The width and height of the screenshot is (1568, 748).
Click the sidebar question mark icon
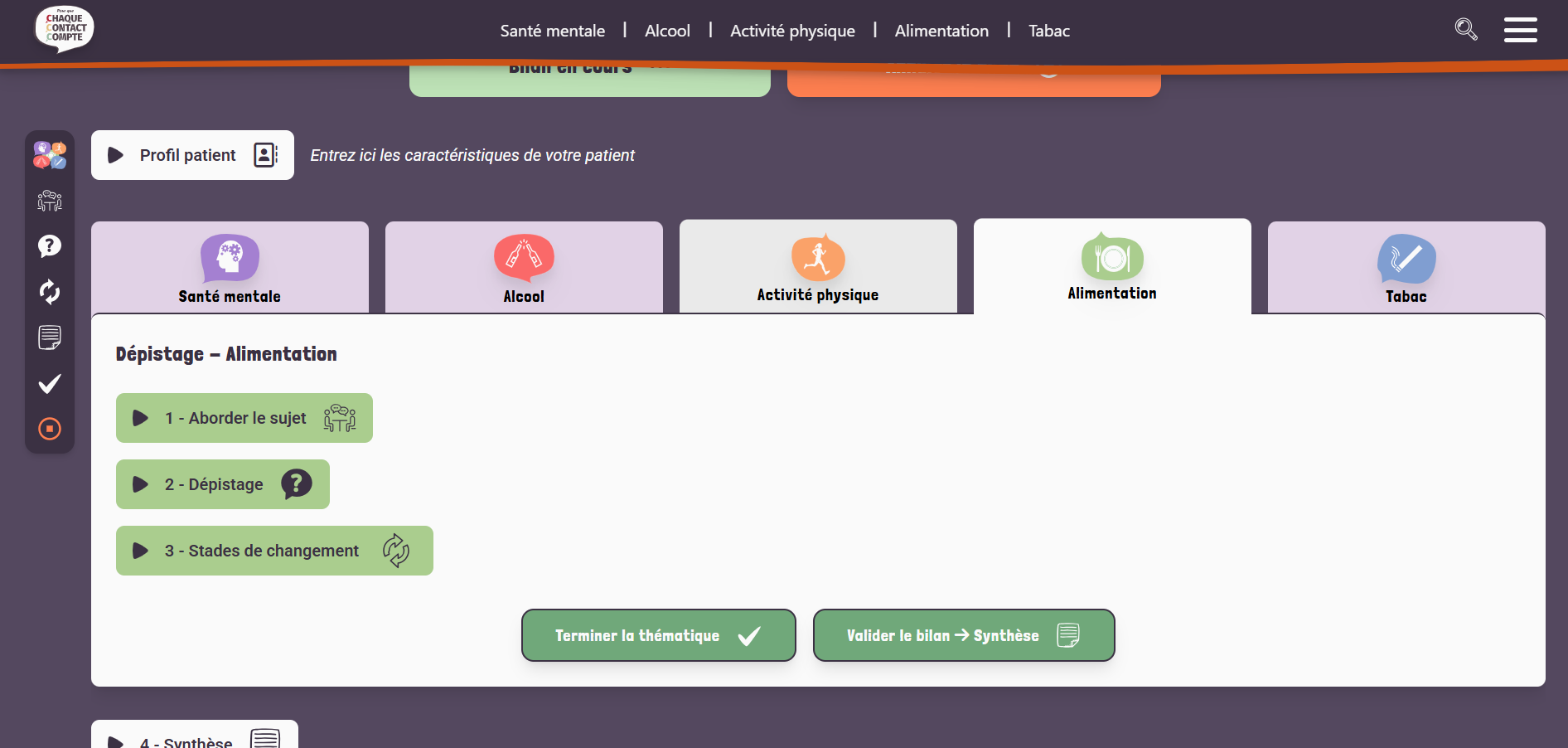[50, 246]
